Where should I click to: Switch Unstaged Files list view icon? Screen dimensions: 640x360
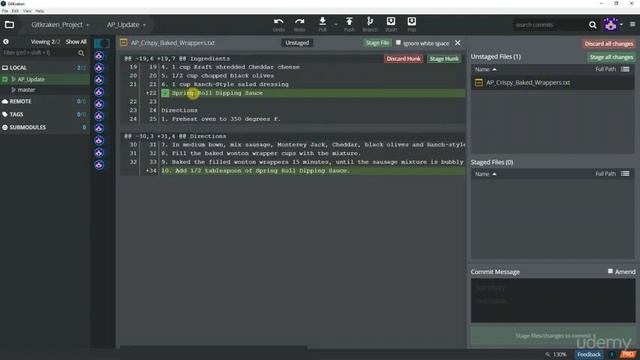(x=625, y=69)
